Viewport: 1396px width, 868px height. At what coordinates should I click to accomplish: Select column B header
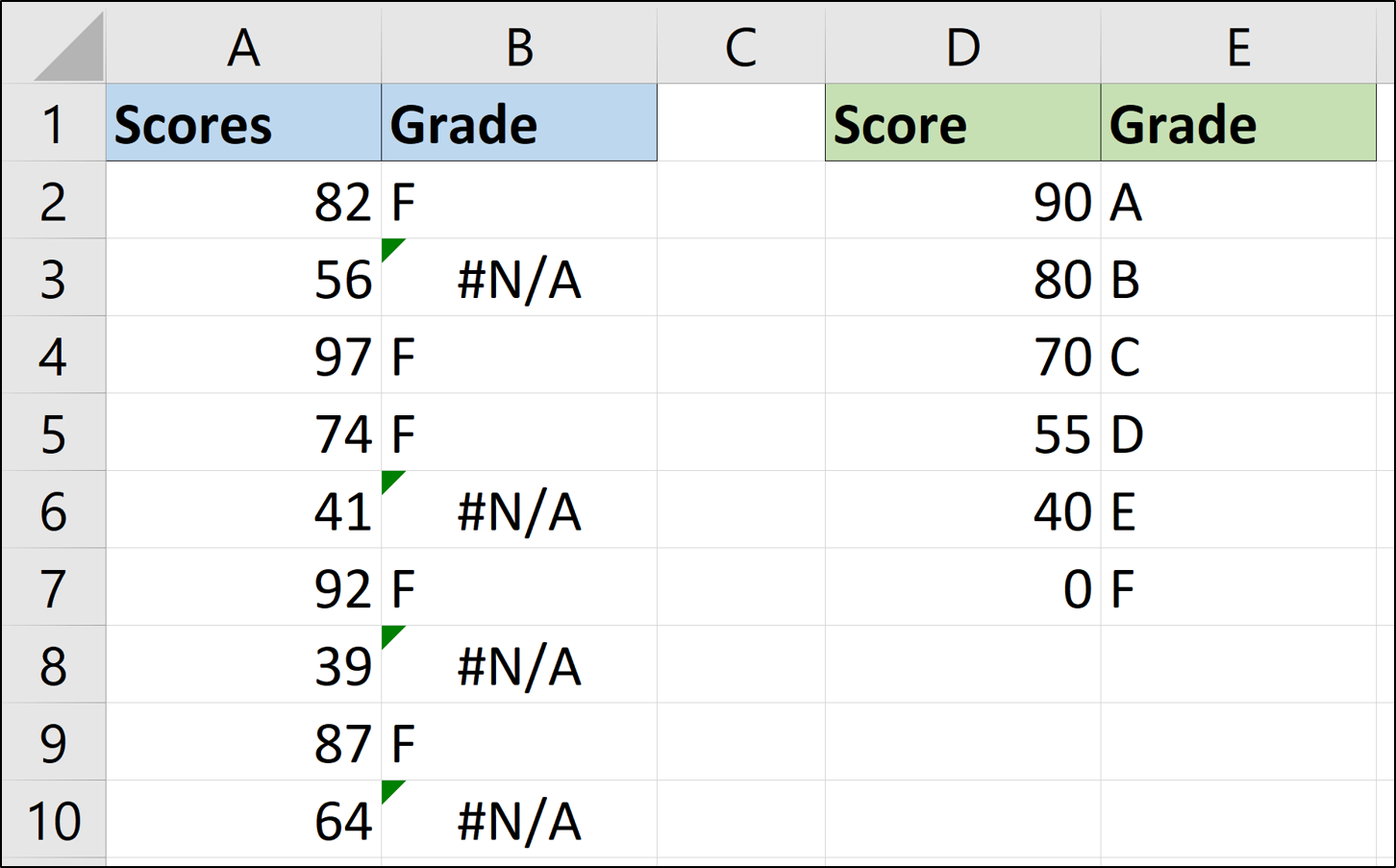coord(519,46)
